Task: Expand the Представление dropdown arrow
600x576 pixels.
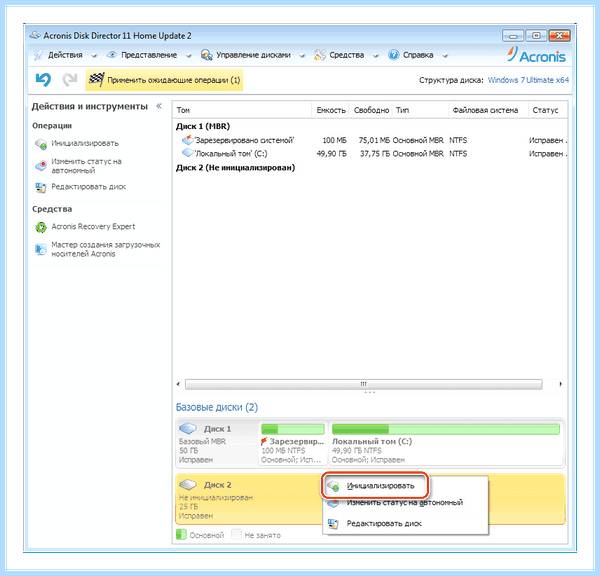Action: (188, 56)
